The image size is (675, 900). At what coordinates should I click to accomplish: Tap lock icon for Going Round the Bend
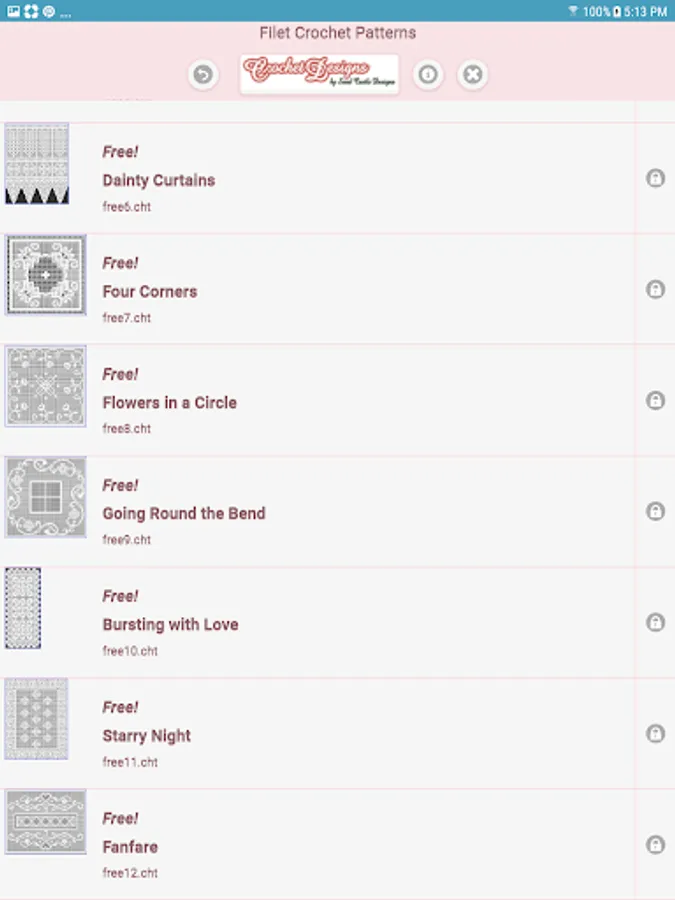(x=655, y=512)
